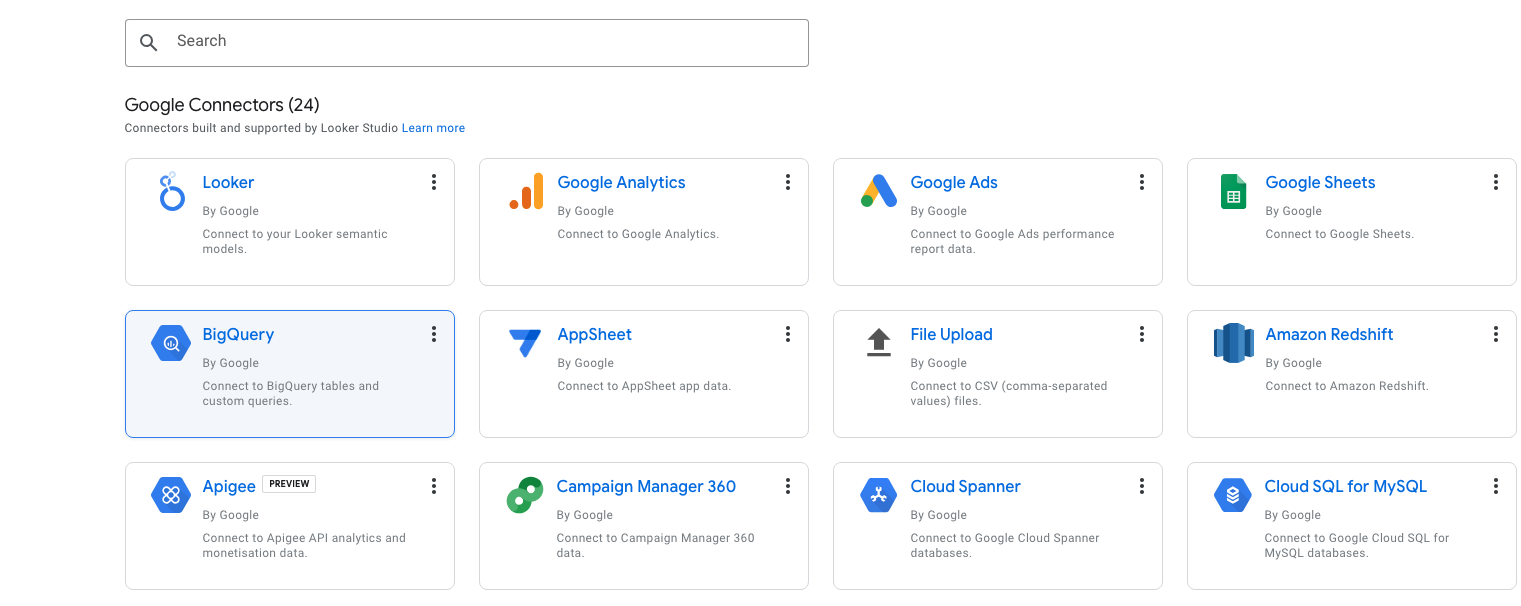Click 'Connectors built and supported by Looker Studio'

click(x=261, y=128)
